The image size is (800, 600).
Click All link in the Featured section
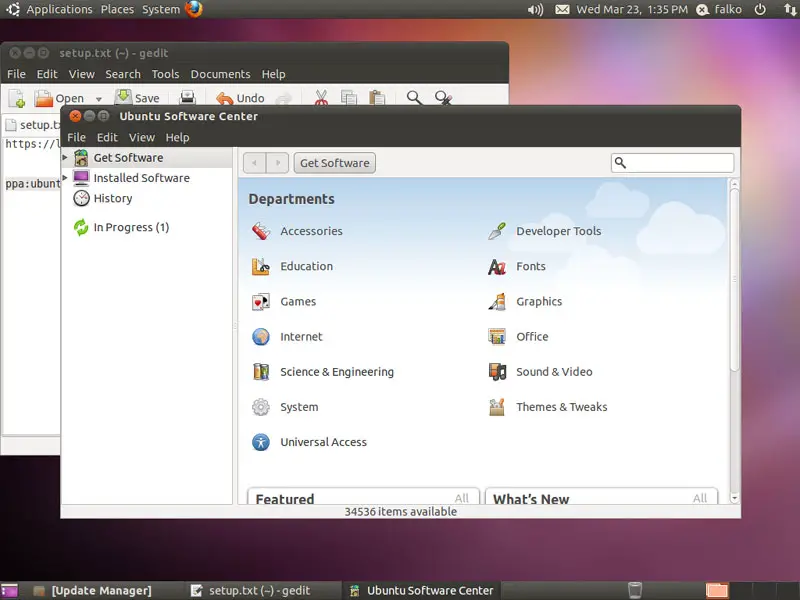461,498
